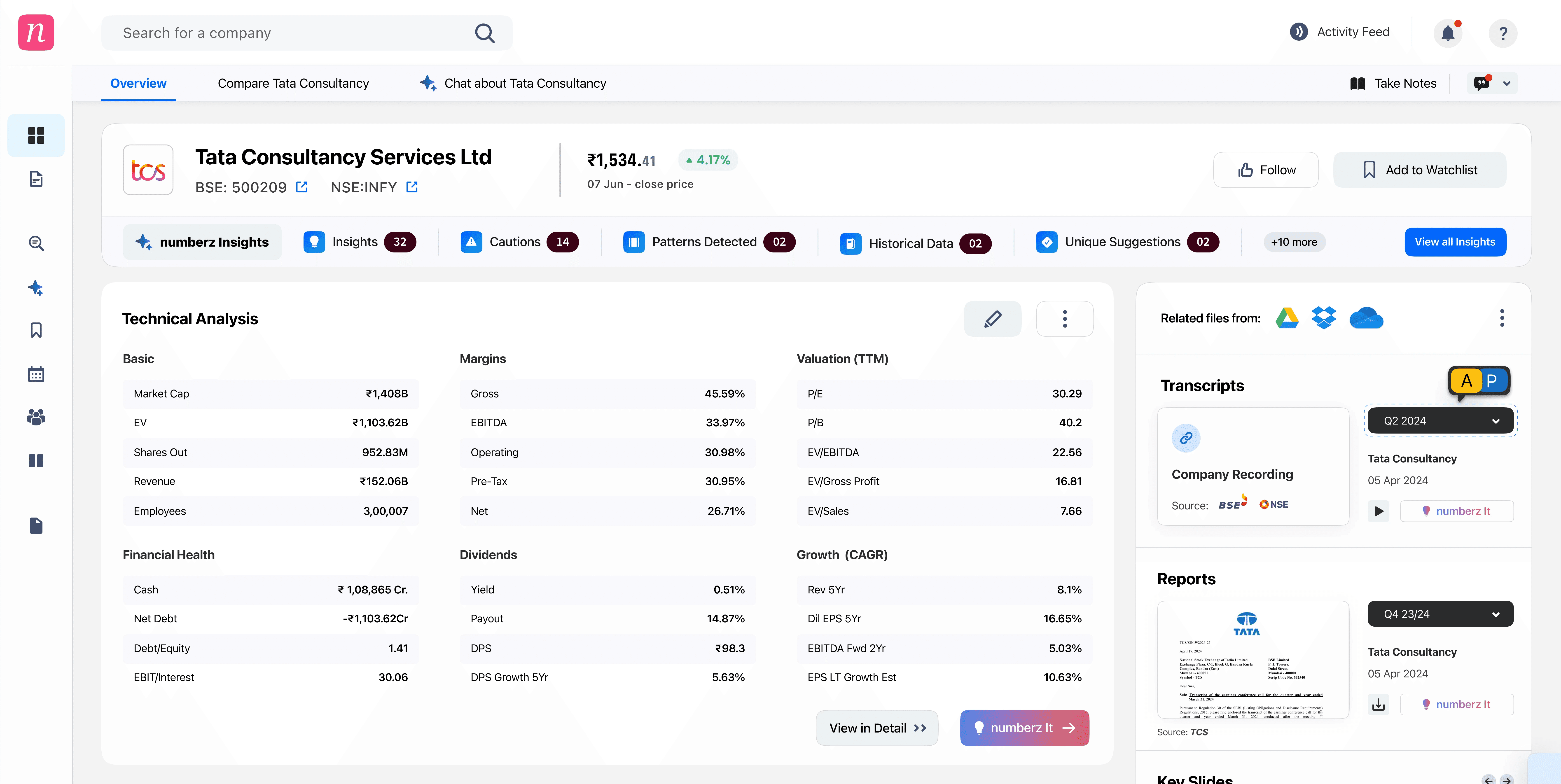Select Historical Data 02 tab

click(916, 244)
